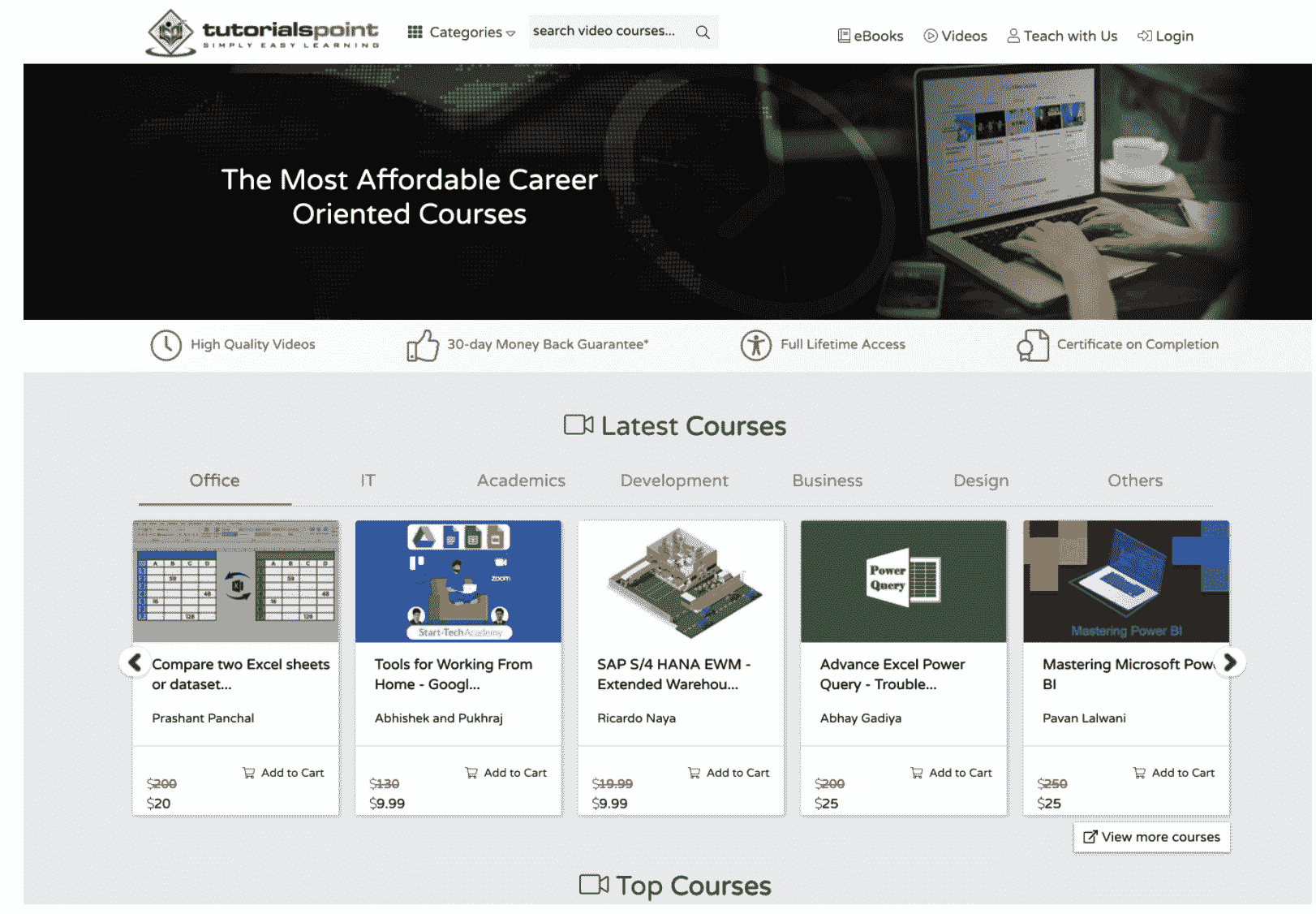Click the Full Lifetime Access icon
Screen dimensions: 1316x914
coord(755,345)
